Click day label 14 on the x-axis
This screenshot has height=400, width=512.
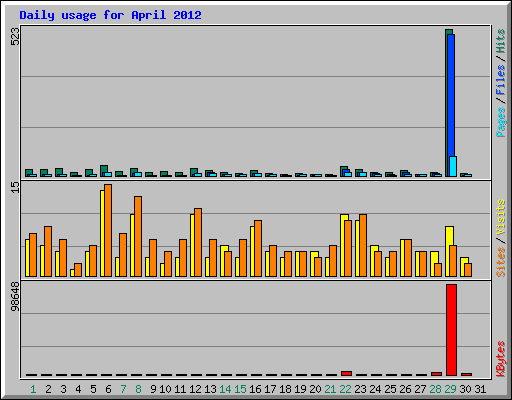tap(225, 389)
